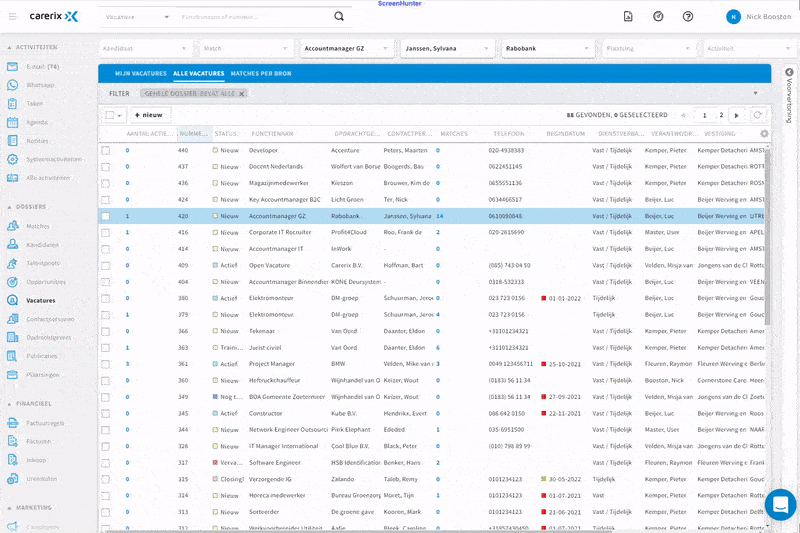
Task: Open table column settings gear
Action: click(764, 134)
